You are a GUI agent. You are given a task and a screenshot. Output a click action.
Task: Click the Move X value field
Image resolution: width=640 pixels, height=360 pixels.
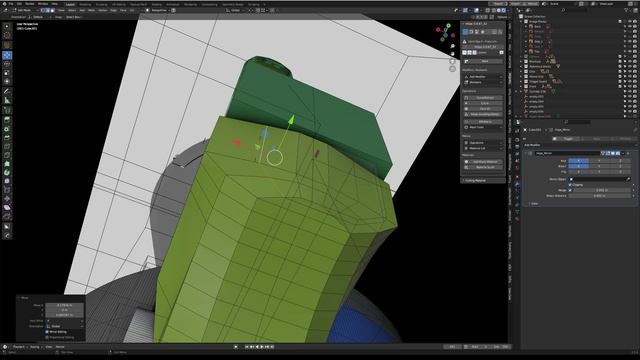[64, 305]
